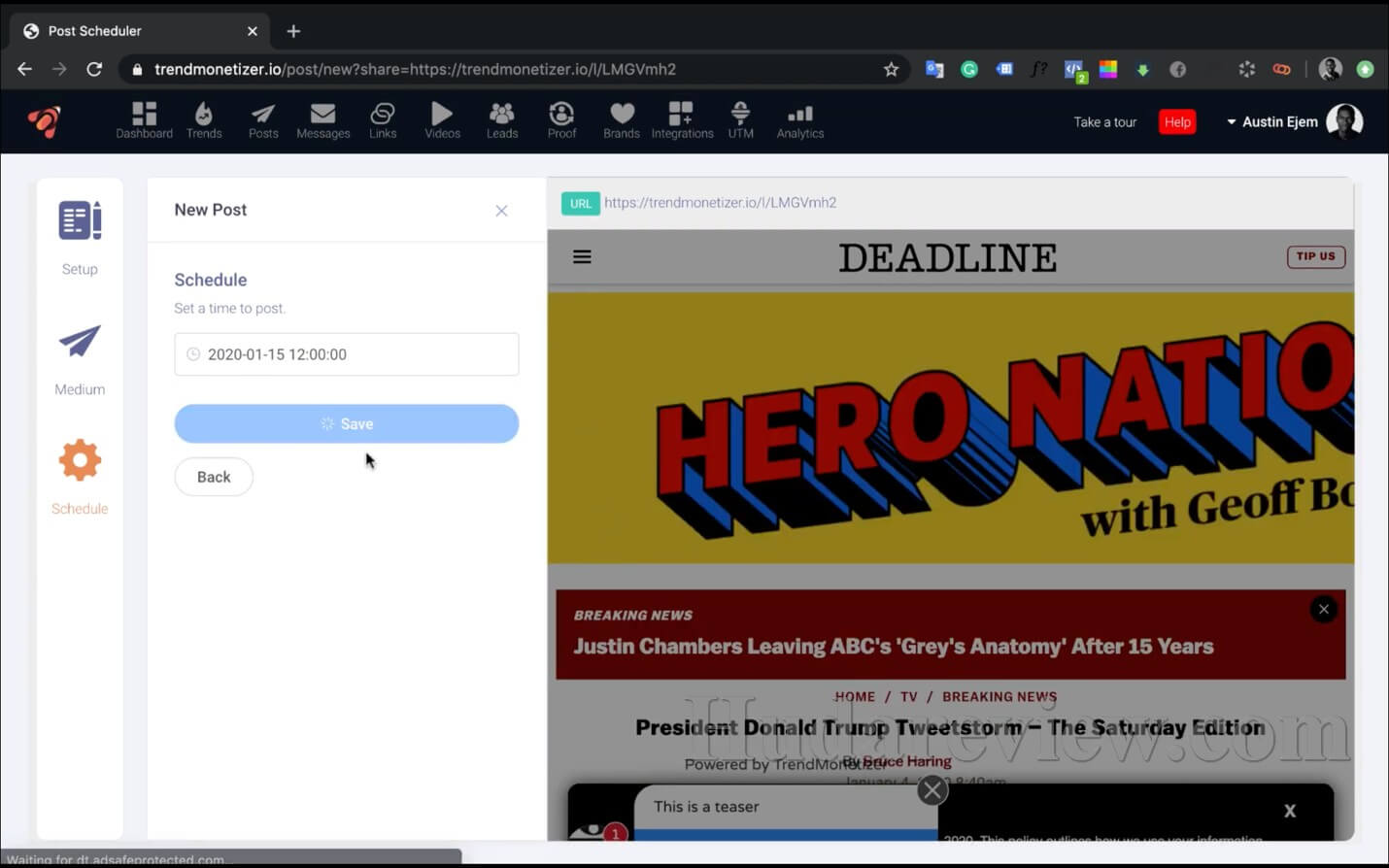The height and width of the screenshot is (868, 1389).
Task: Click the trendmonetizer.io preview URL text
Action: coord(720,203)
